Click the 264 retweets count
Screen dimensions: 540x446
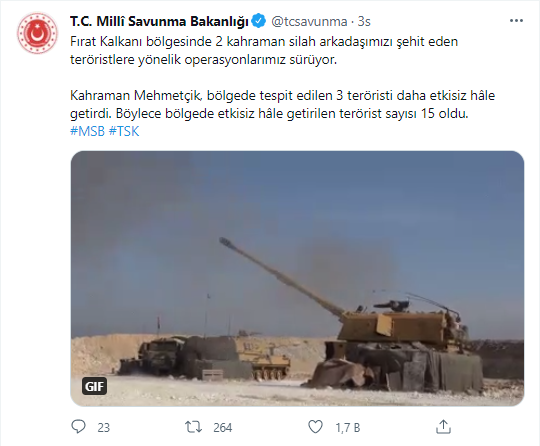pos(222,428)
